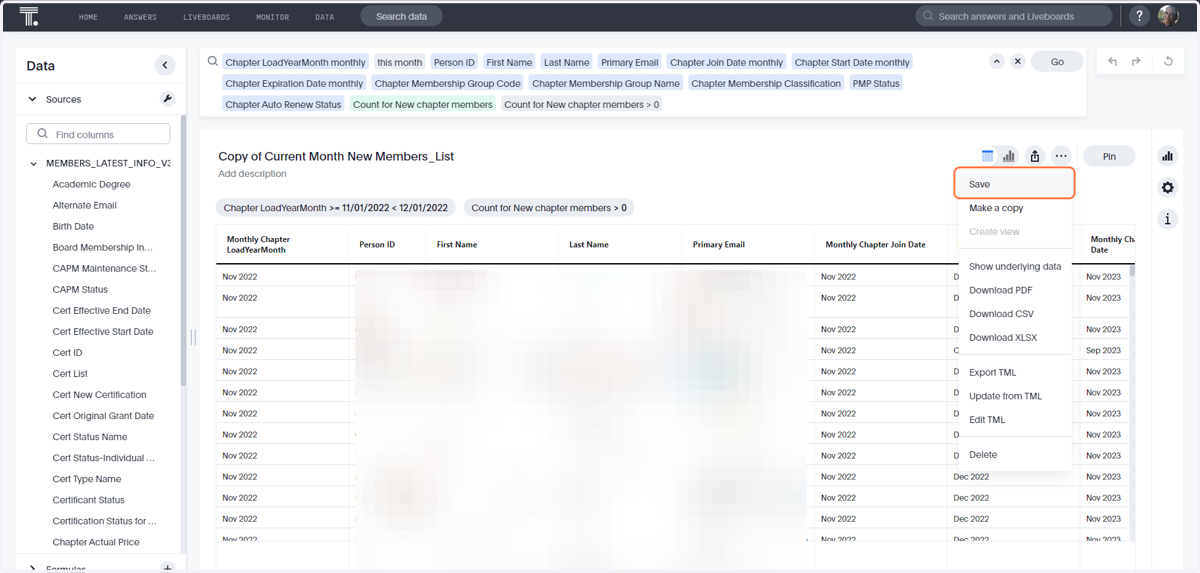
Task: Open the help question mark icon
Action: 1139,16
